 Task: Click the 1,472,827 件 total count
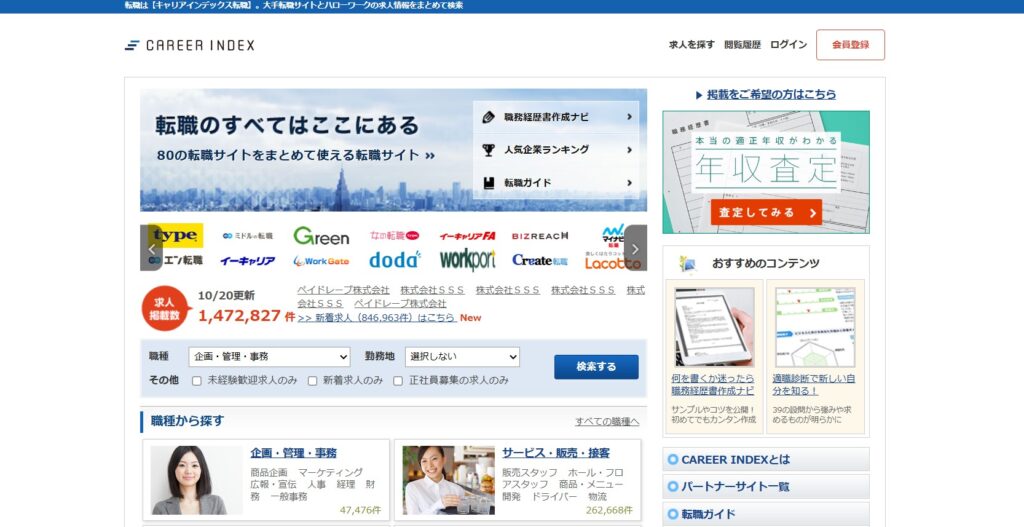click(x=247, y=316)
